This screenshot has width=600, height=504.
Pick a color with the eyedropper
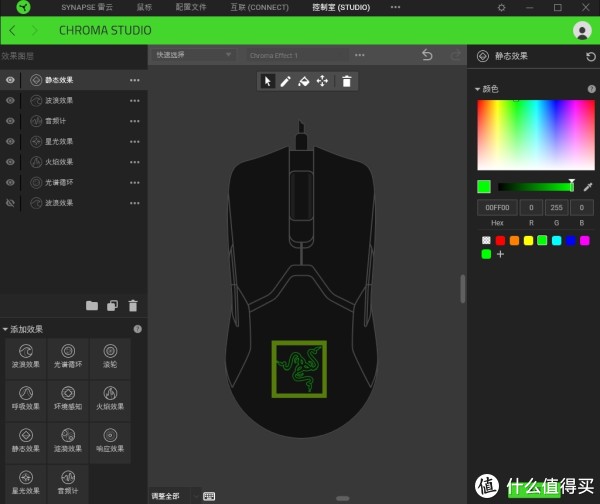[588, 187]
